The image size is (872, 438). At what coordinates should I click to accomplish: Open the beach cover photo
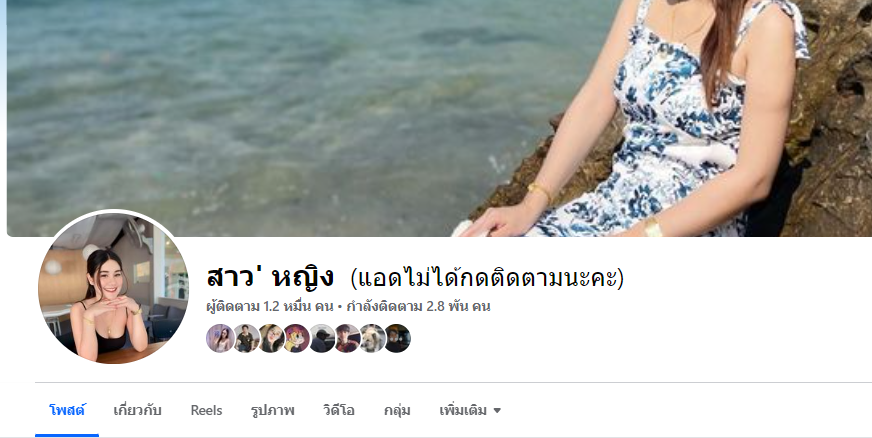click(439, 118)
